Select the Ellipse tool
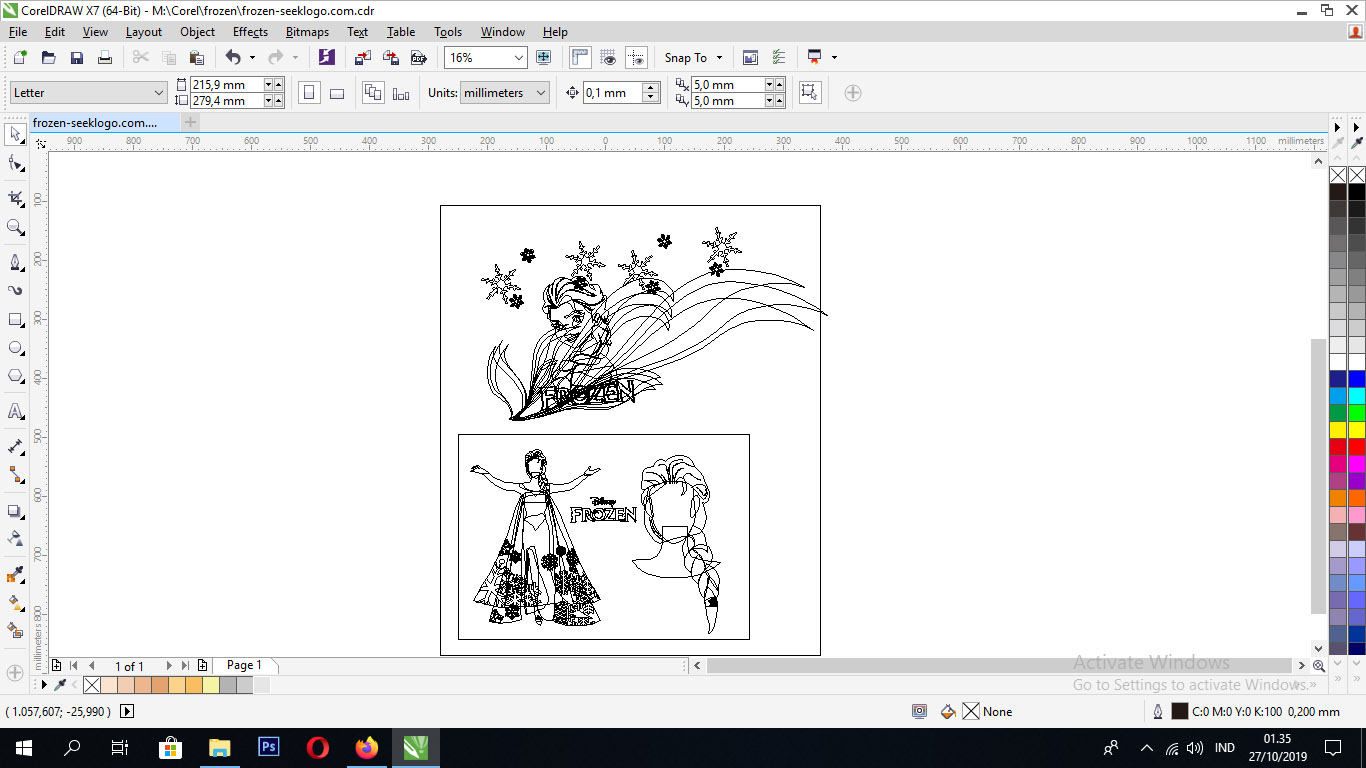The image size is (1366, 768). [x=16, y=348]
